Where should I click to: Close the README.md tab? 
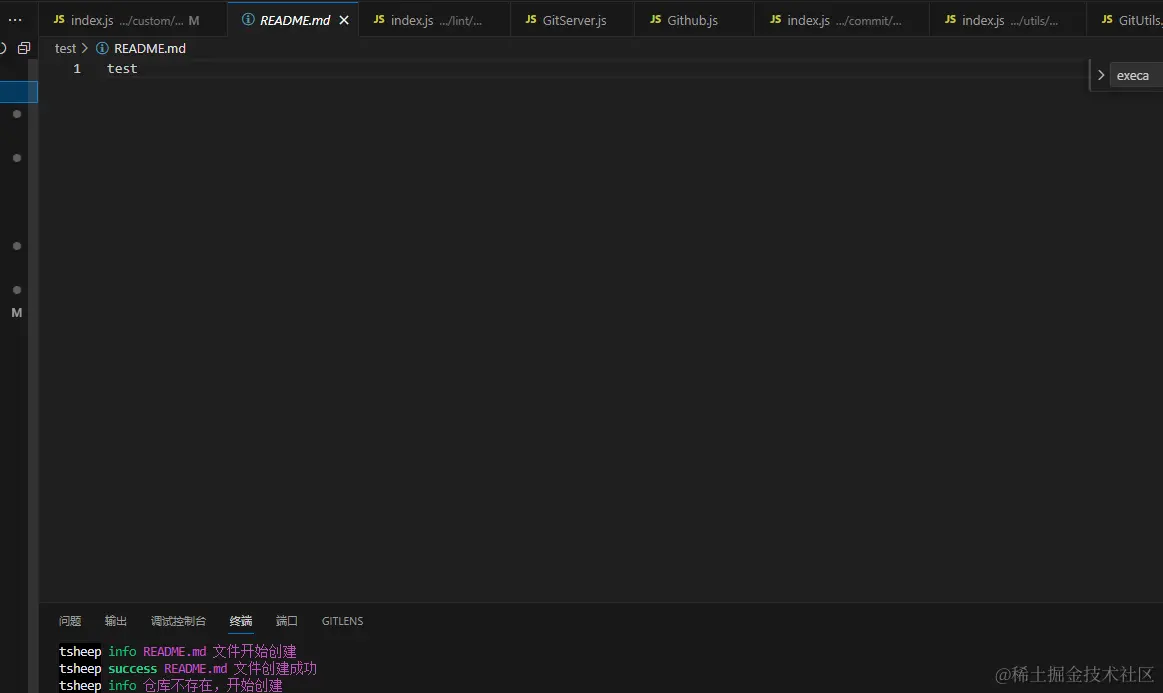pyautogui.click(x=344, y=20)
